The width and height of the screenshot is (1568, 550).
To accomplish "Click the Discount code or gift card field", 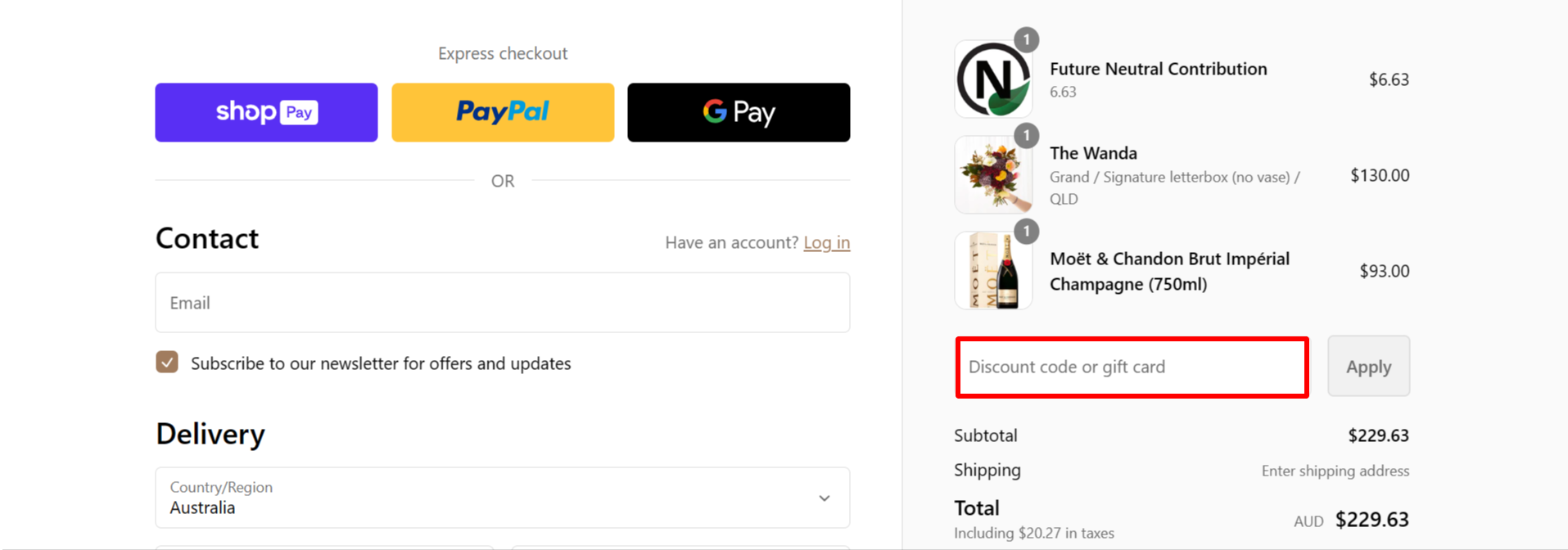I will click(1132, 367).
